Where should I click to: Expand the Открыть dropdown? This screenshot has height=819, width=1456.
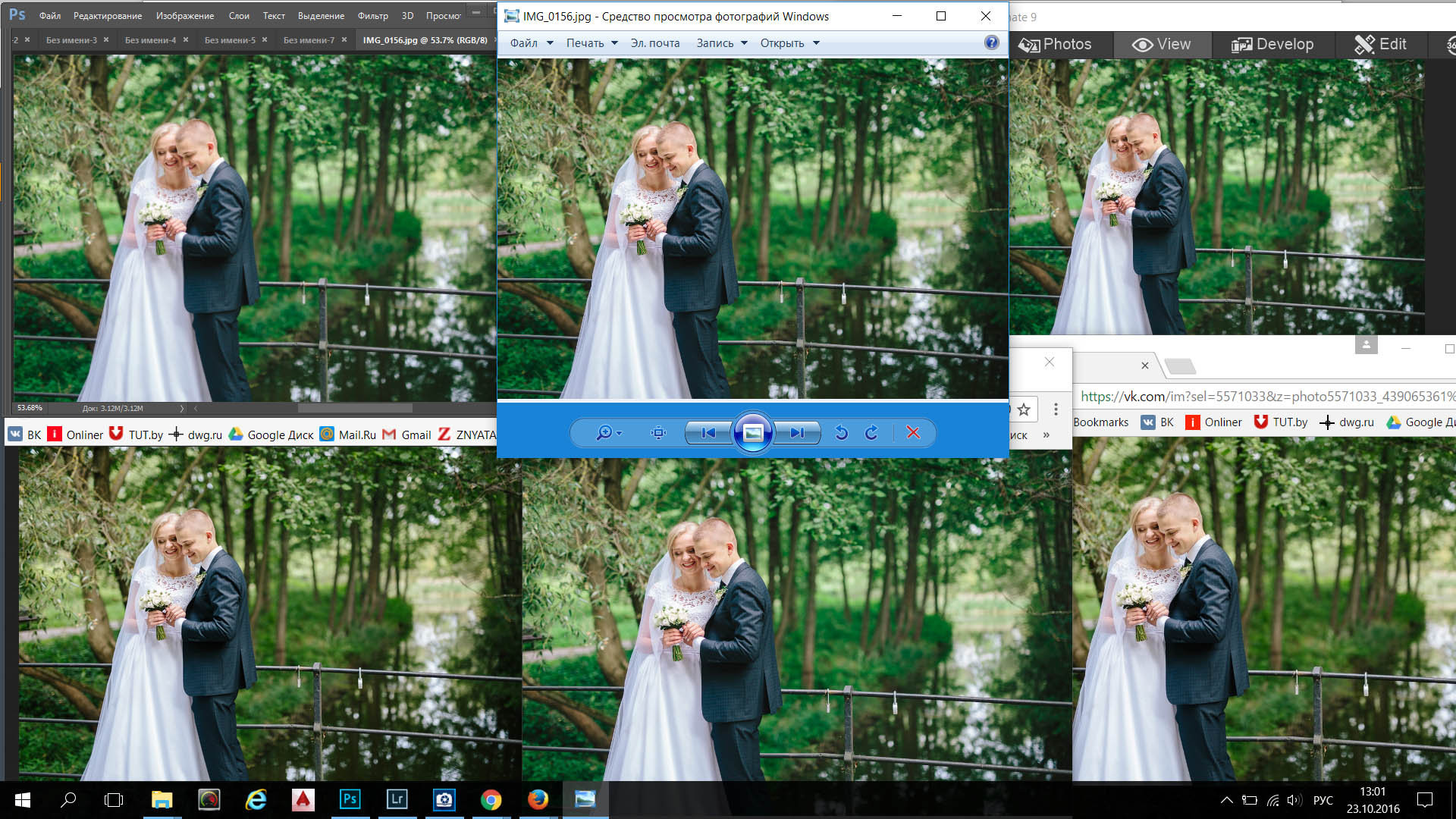pos(789,43)
